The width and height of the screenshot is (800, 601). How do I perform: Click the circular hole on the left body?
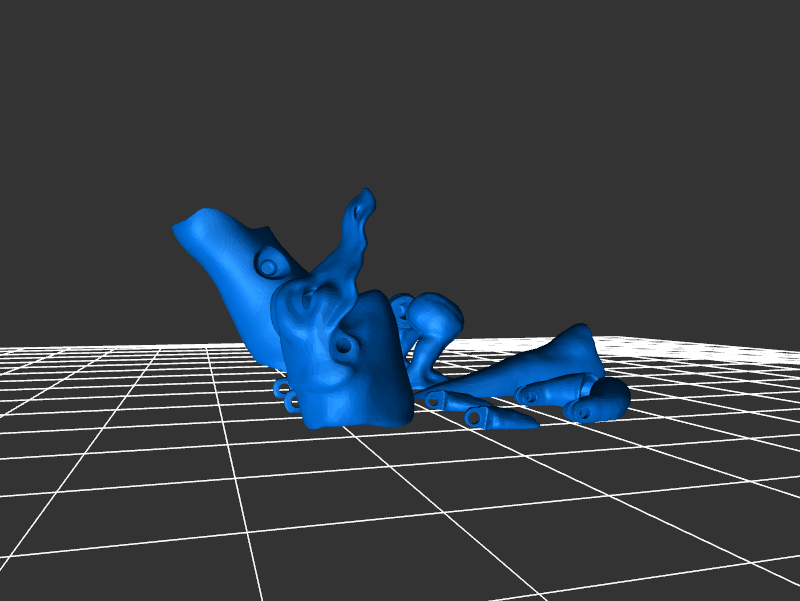point(269,264)
